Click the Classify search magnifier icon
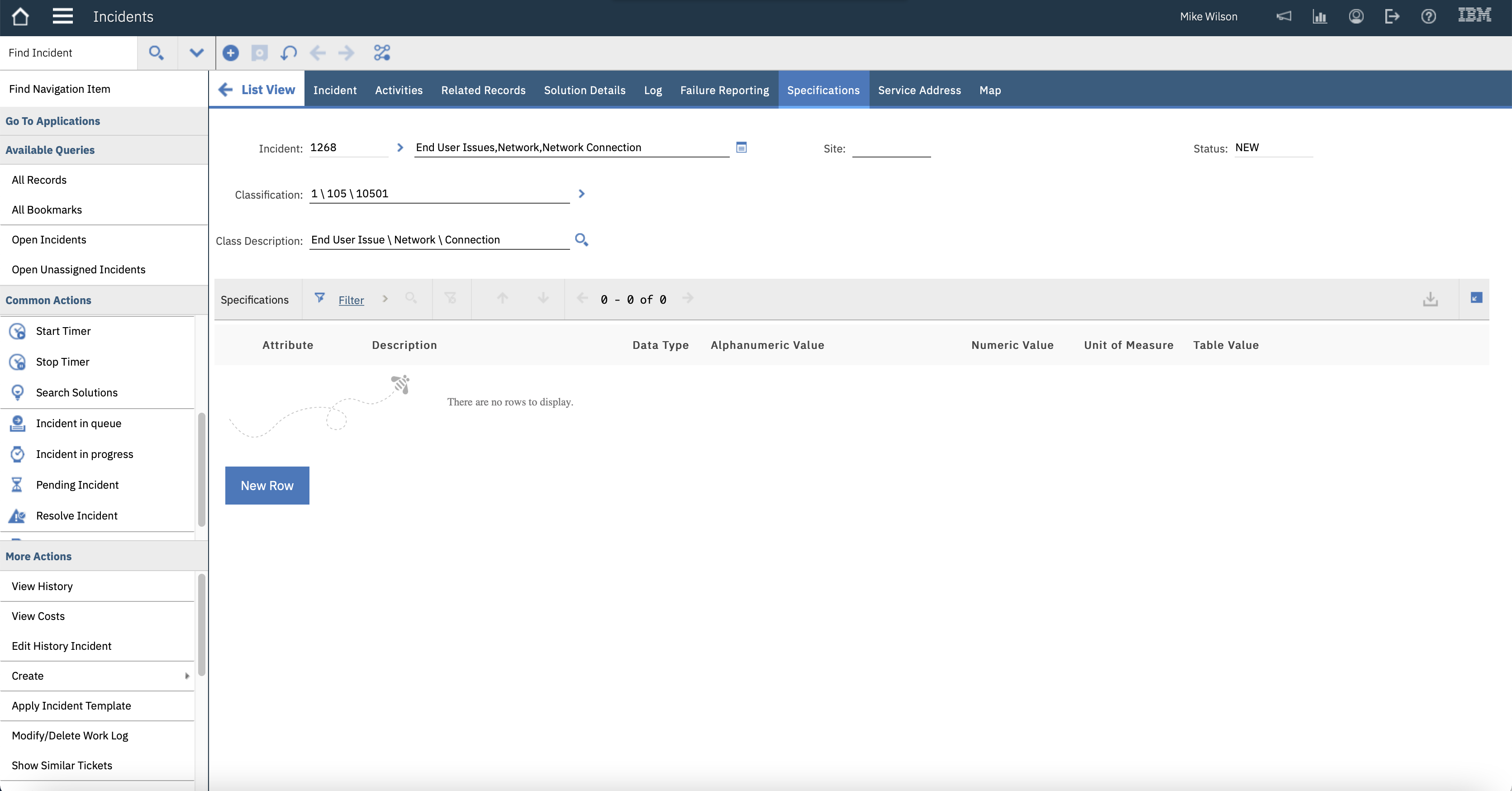 click(x=581, y=239)
